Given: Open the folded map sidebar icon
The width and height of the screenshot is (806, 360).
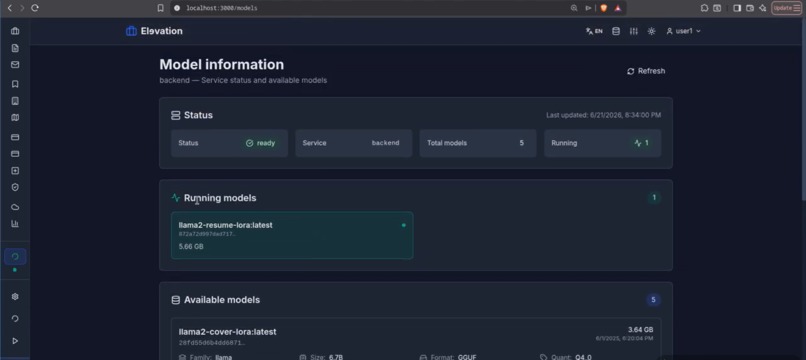Looking at the screenshot, I should 15,118.
